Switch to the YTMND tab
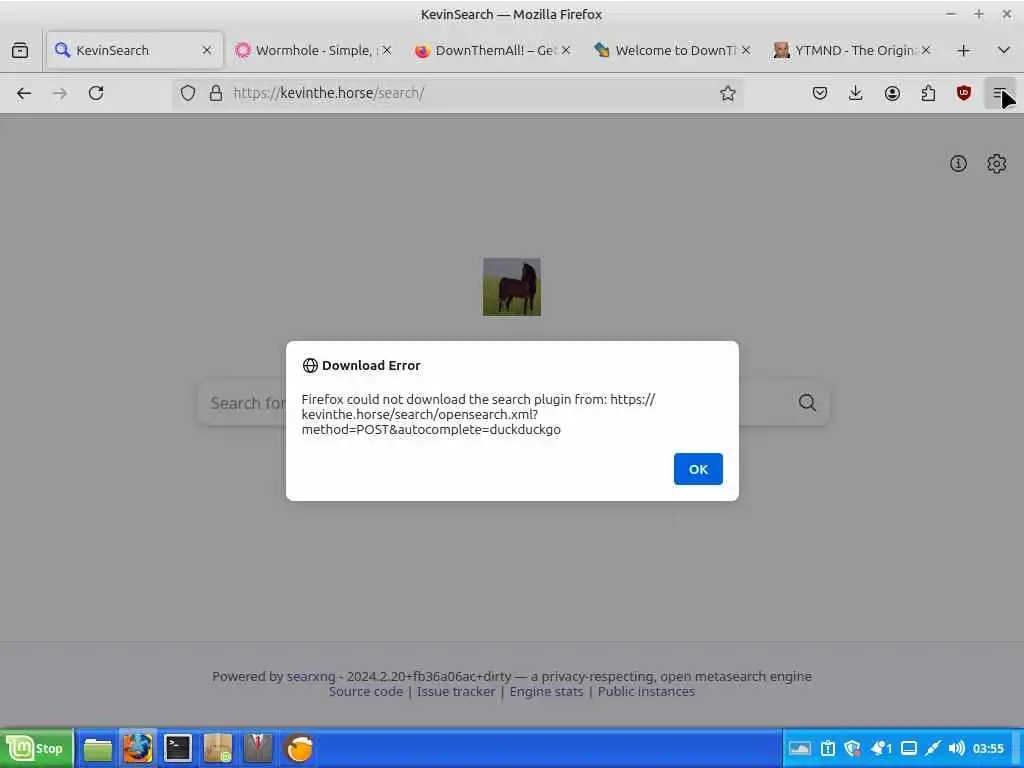Image resolution: width=1024 pixels, height=768 pixels. pos(852,50)
